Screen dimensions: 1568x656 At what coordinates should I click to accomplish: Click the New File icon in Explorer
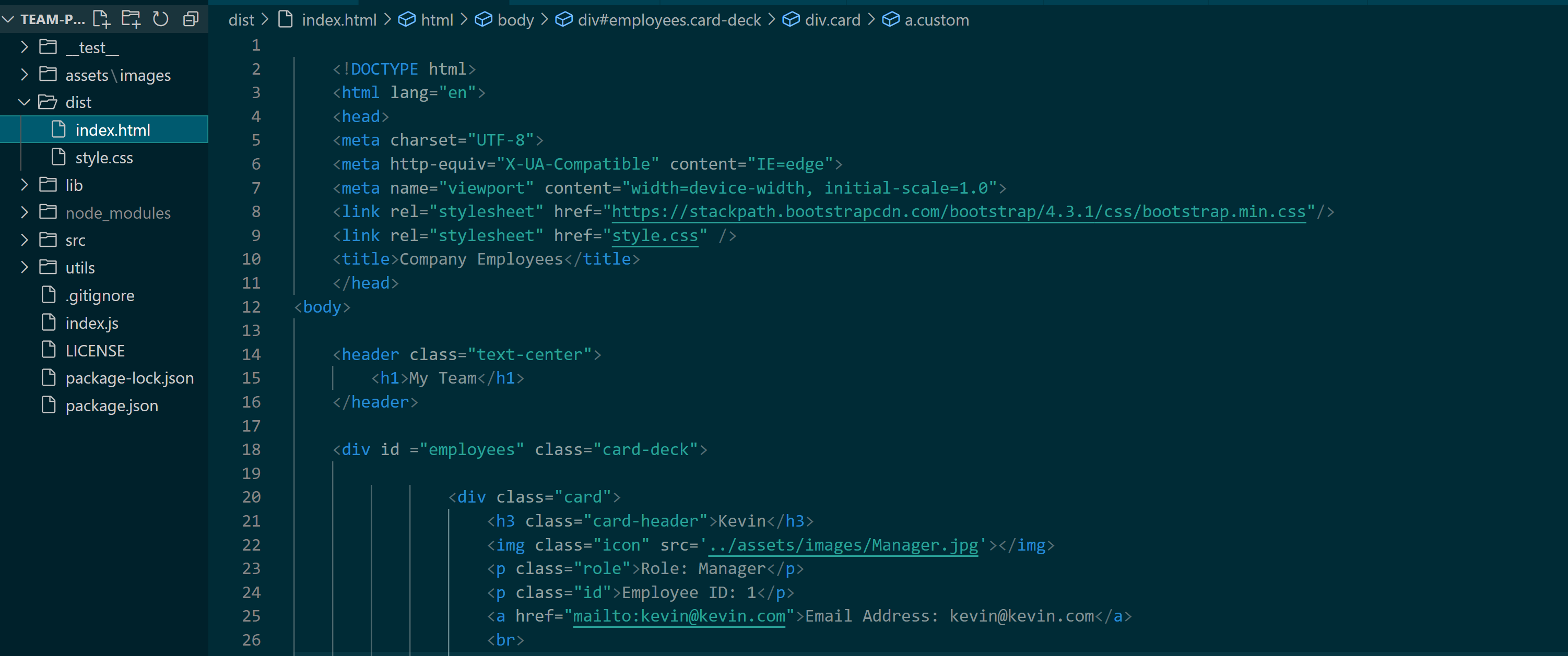coord(101,19)
